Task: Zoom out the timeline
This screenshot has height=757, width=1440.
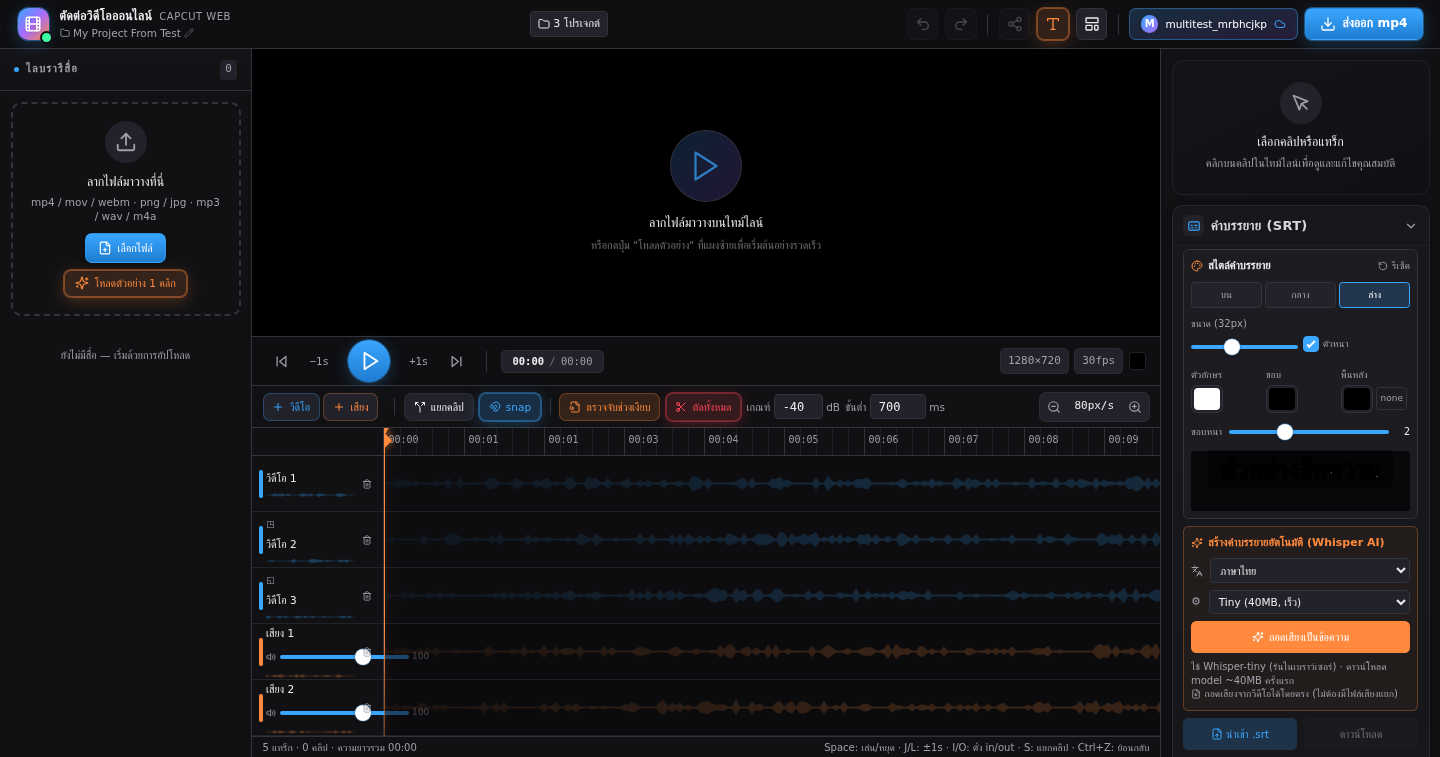Action: click(1054, 407)
